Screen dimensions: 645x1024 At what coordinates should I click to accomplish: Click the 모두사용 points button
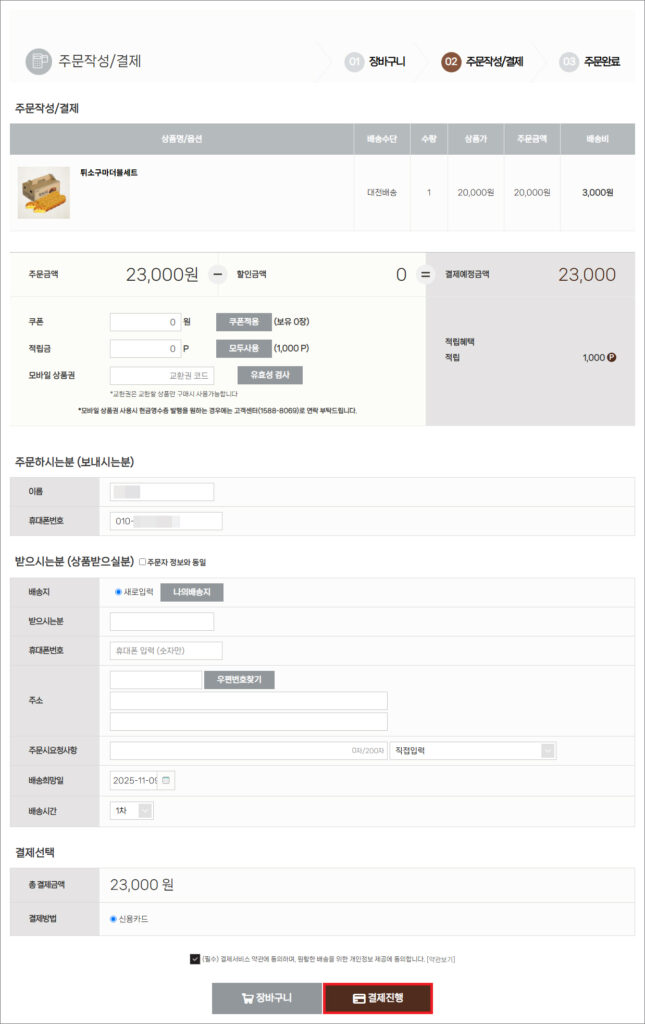pyautogui.click(x=243, y=349)
